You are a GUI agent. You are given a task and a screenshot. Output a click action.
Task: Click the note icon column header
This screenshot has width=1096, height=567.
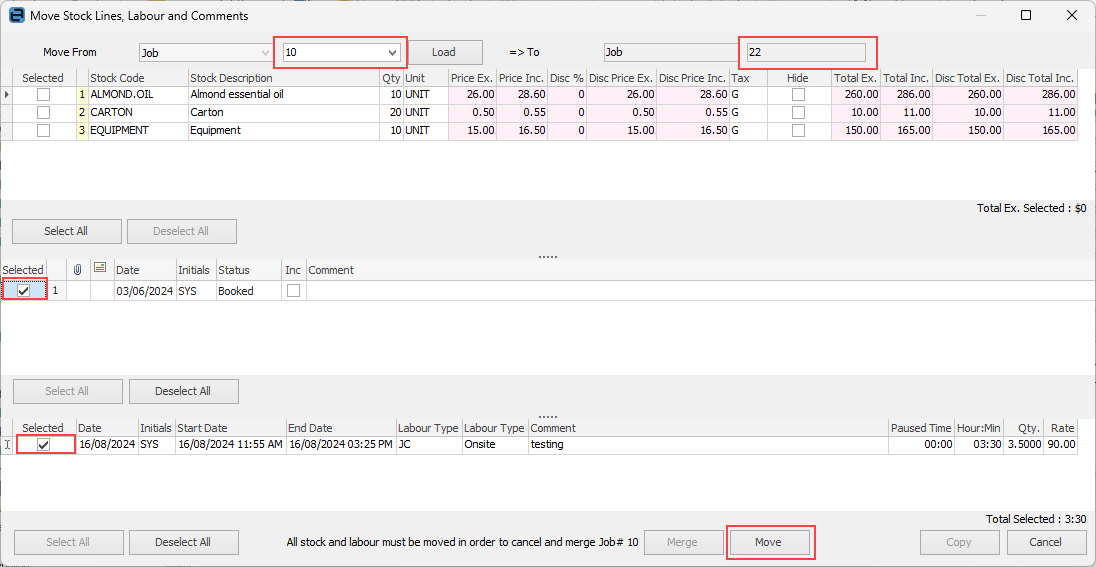click(x=100, y=270)
